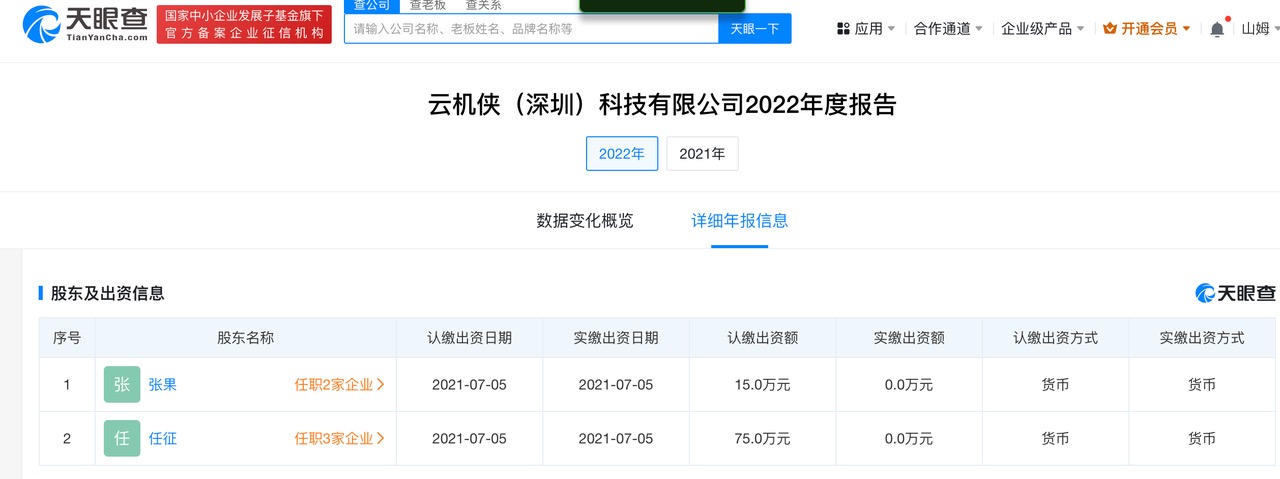Click the red official credit agency badge

tap(244, 25)
